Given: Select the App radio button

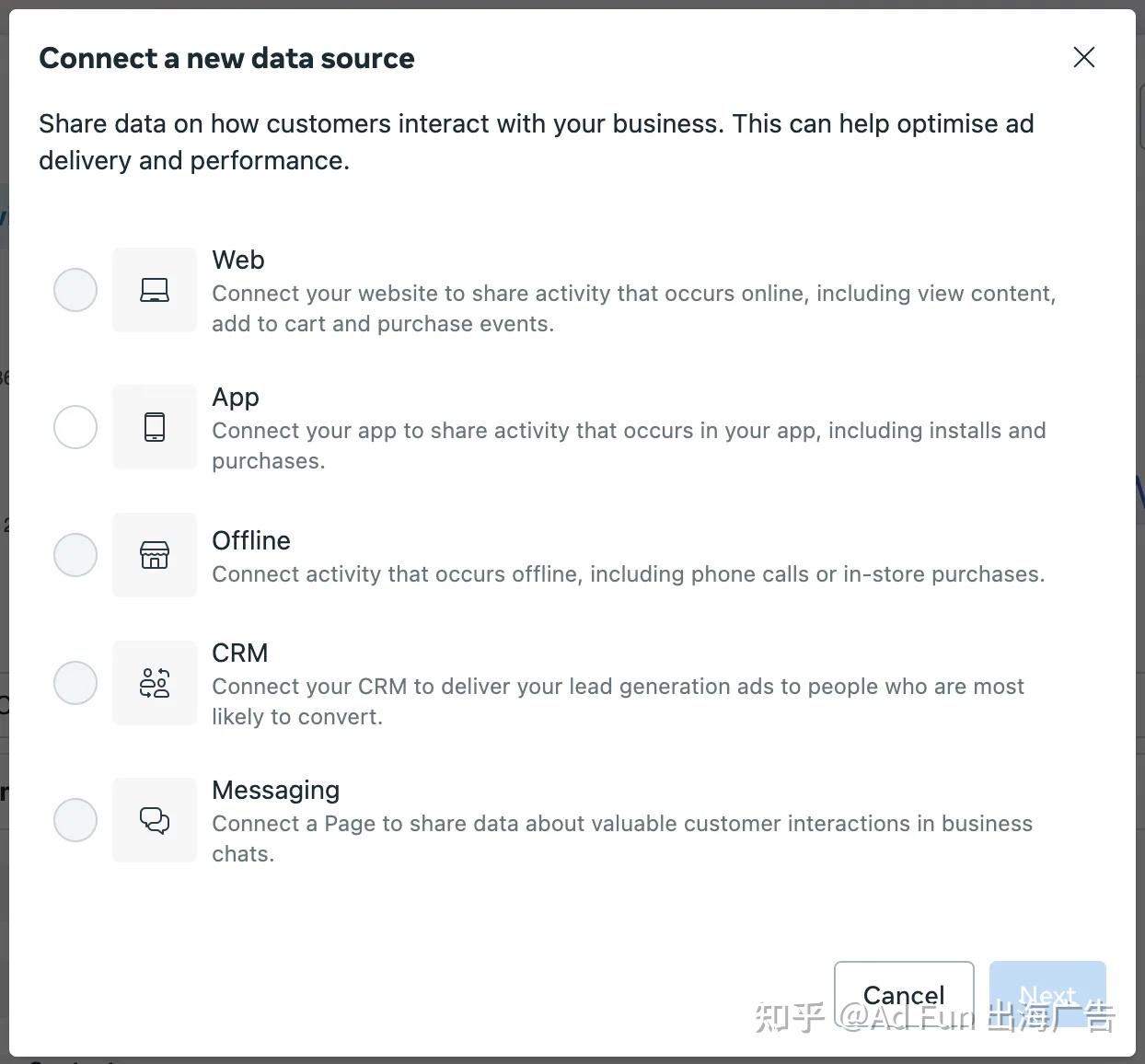Looking at the screenshot, I should [75, 427].
